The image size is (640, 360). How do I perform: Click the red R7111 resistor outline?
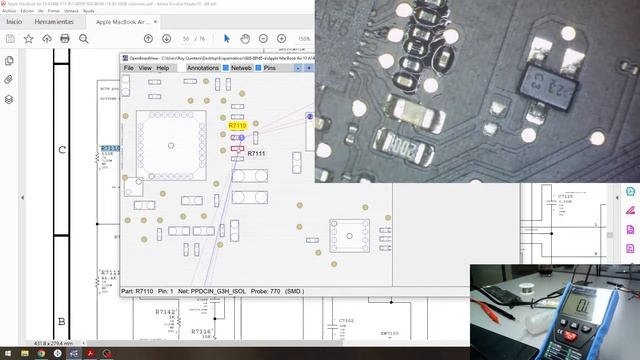point(238,149)
